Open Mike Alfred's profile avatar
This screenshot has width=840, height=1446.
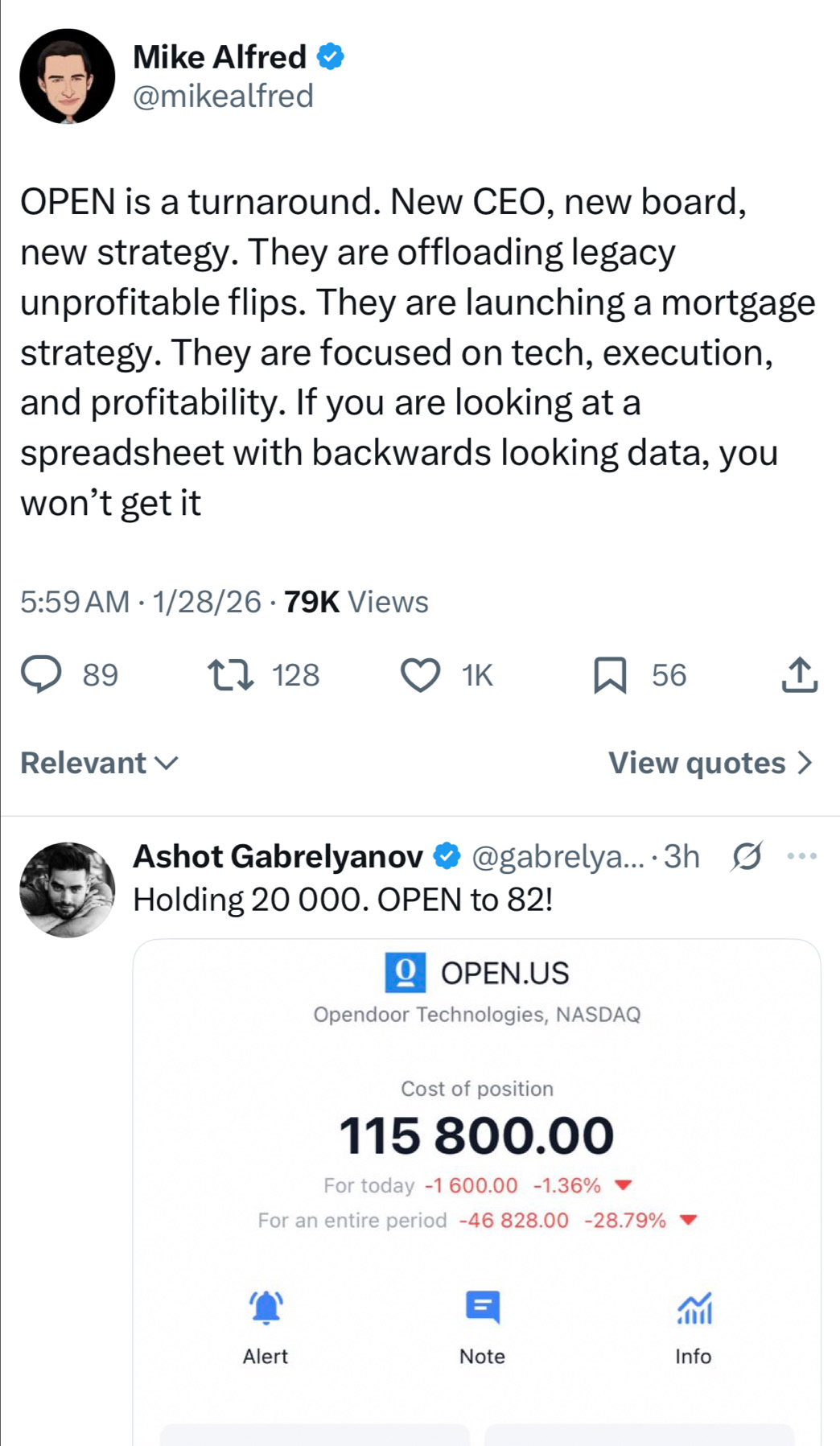(68, 76)
